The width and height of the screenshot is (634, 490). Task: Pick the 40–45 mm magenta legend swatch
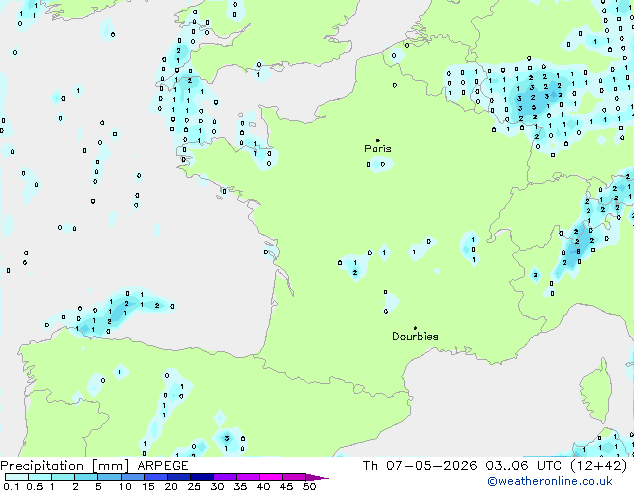[271, 477]
